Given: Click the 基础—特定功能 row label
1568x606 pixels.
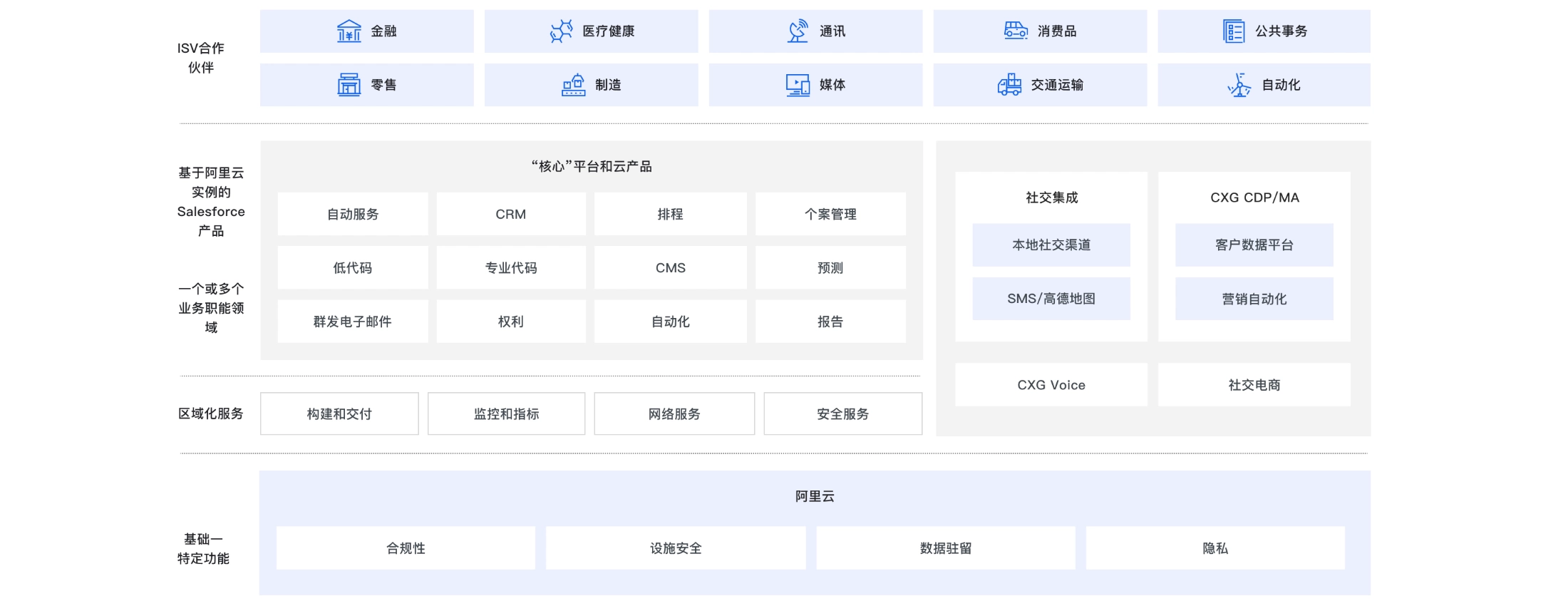Looking at the screenshot, I should pos(204,549).
